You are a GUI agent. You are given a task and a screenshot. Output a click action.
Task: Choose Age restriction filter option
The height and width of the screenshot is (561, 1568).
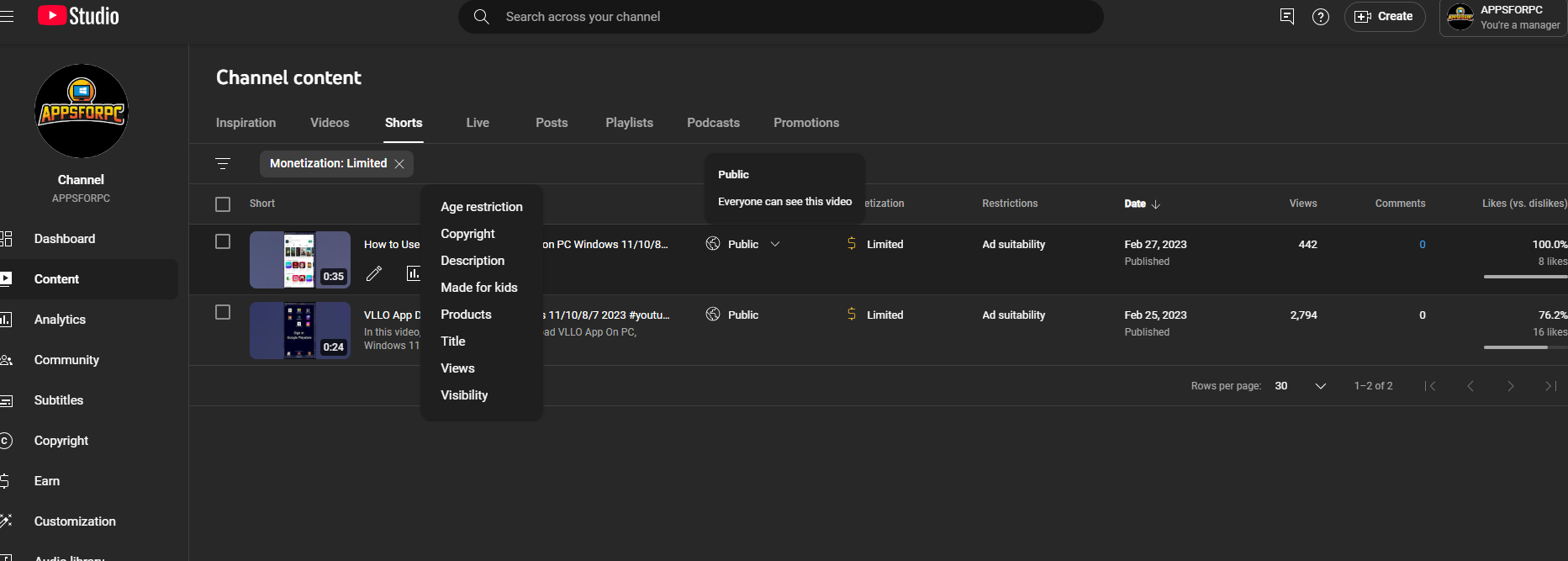point(482,207)
